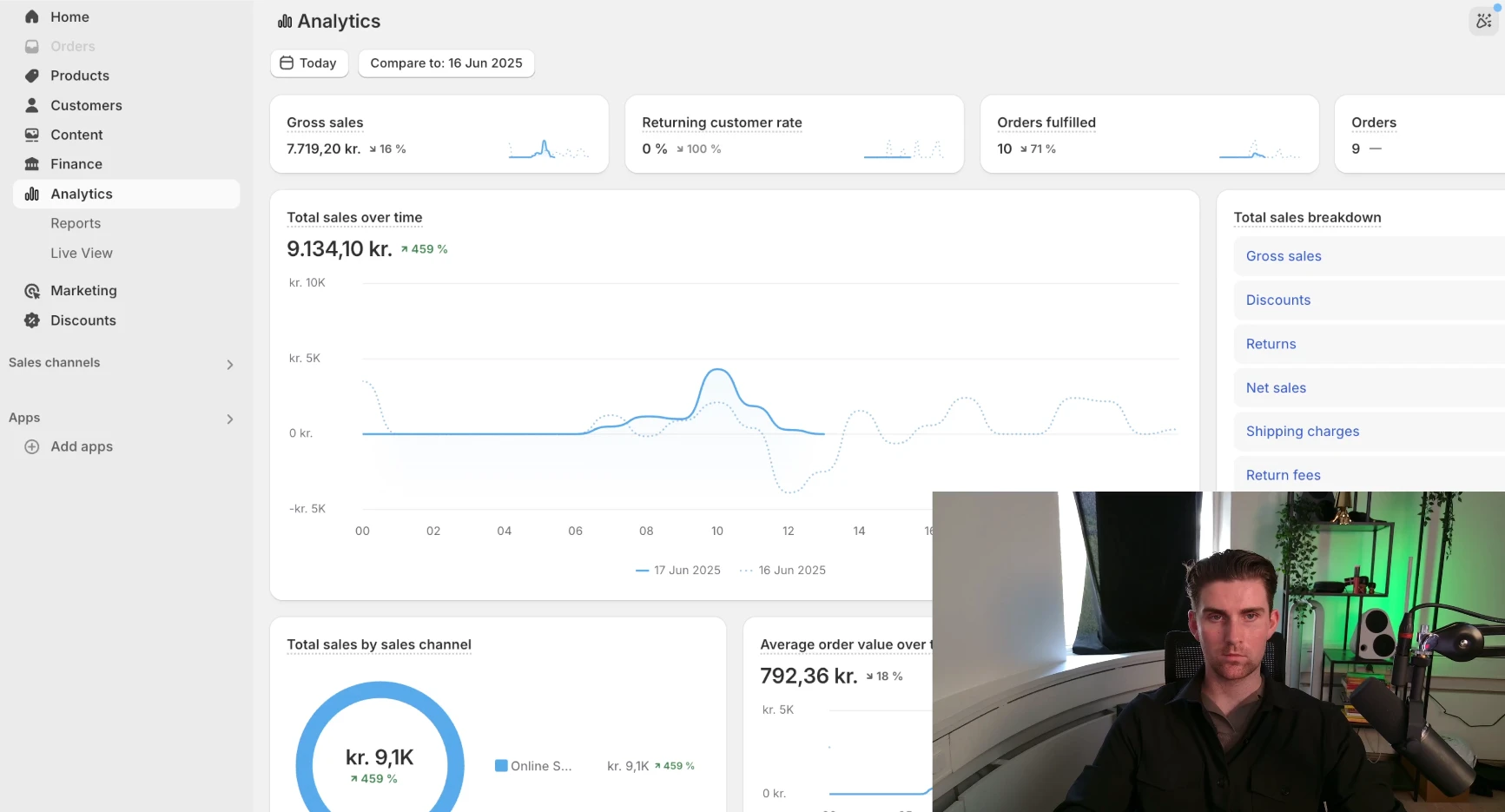Open the Compare to 16 Jun 2025 picker
The width and height of the screenshot is (1505, 812).
(446, 63)
